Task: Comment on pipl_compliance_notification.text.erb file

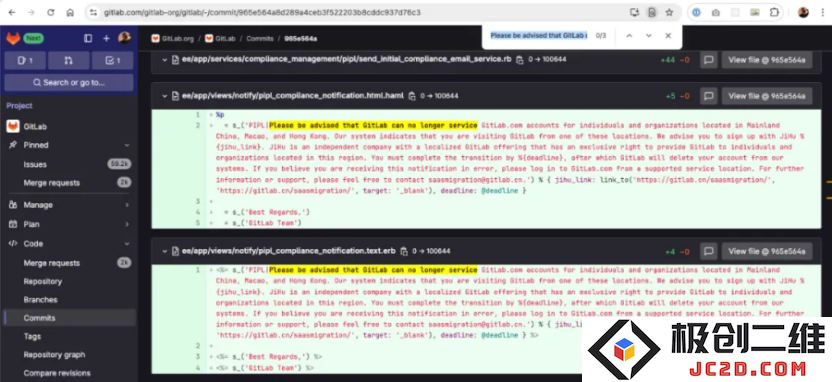Action: (x=708, y=251)
